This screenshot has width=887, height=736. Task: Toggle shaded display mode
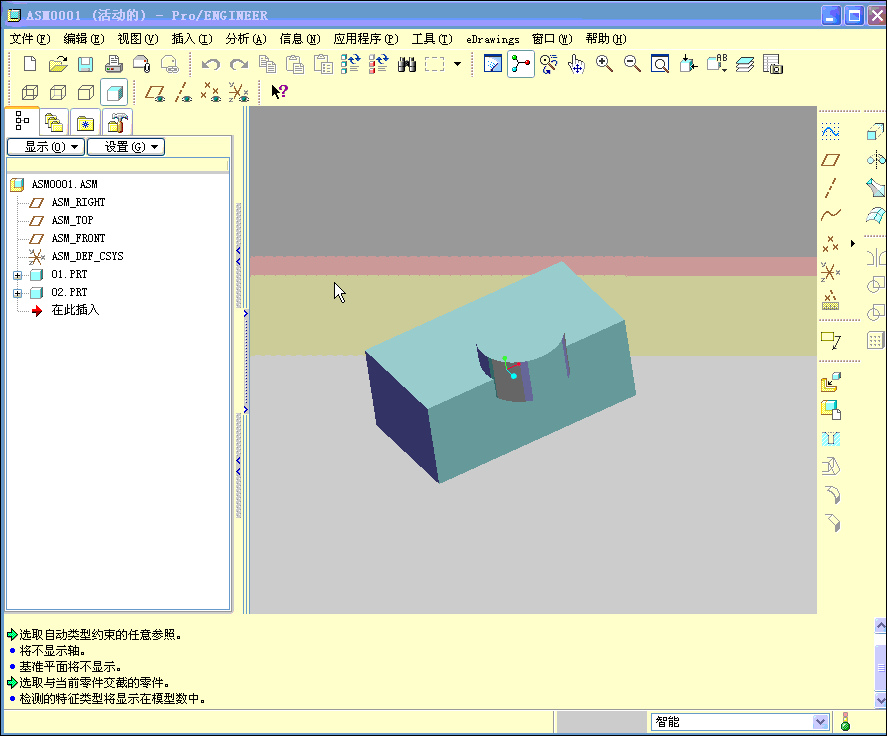pos(114,92)
